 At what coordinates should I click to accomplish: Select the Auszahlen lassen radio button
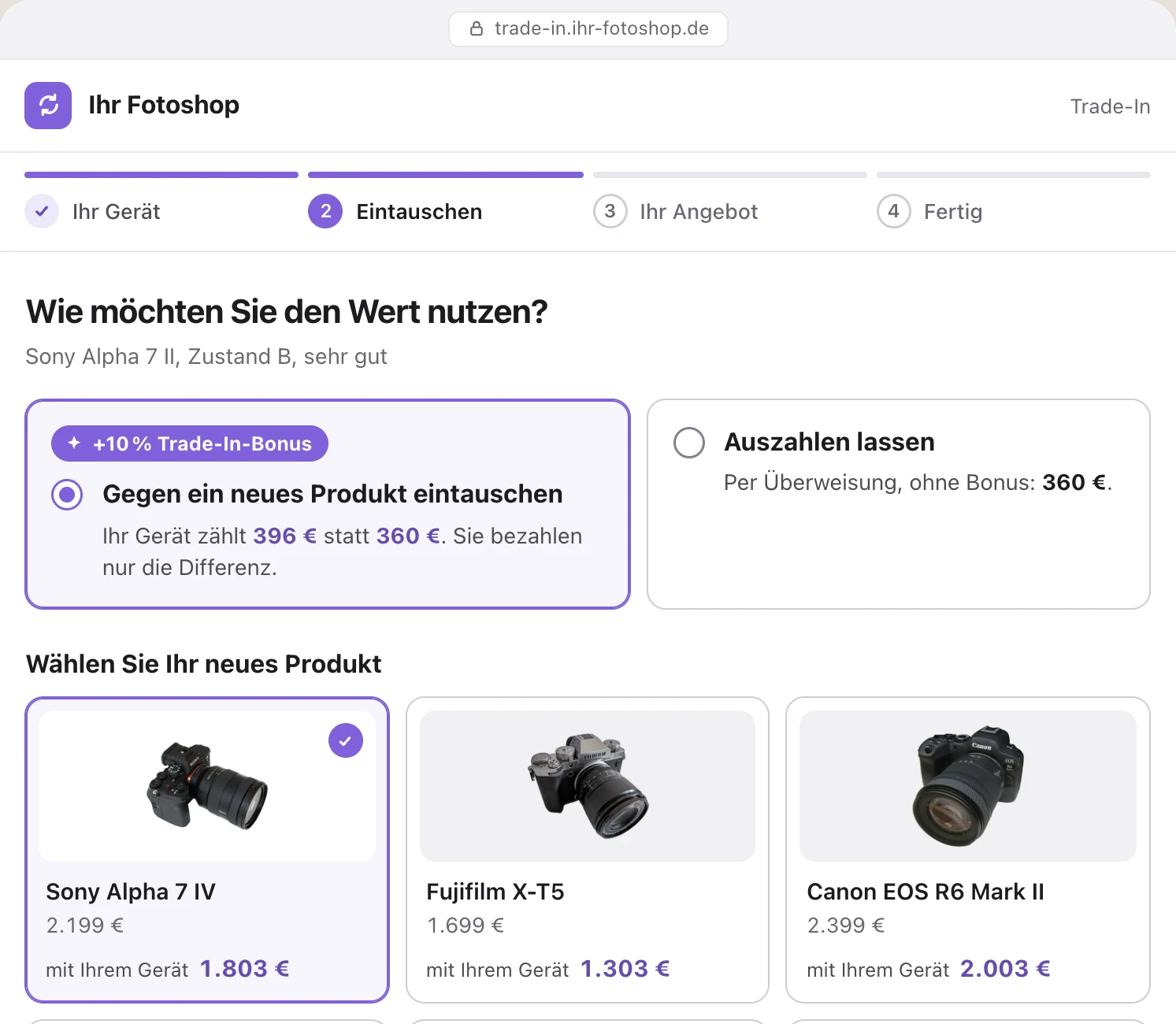point(689,443)
